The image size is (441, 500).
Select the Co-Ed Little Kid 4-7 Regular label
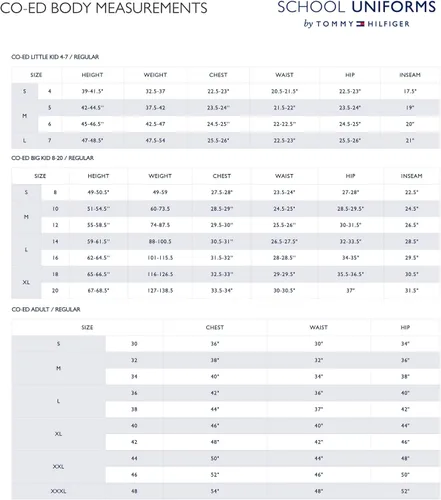point(55,57)
